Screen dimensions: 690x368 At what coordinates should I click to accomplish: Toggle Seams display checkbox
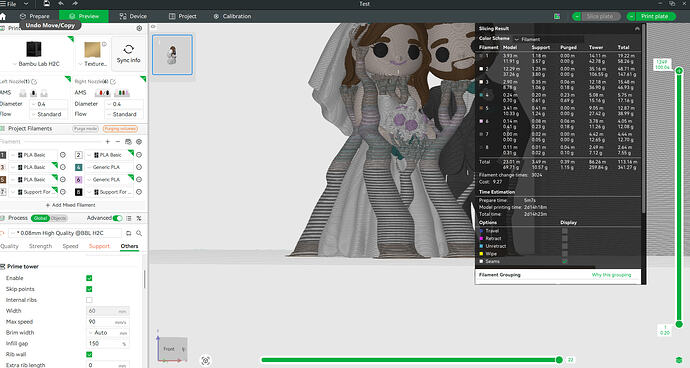click(x=565, y=261)
